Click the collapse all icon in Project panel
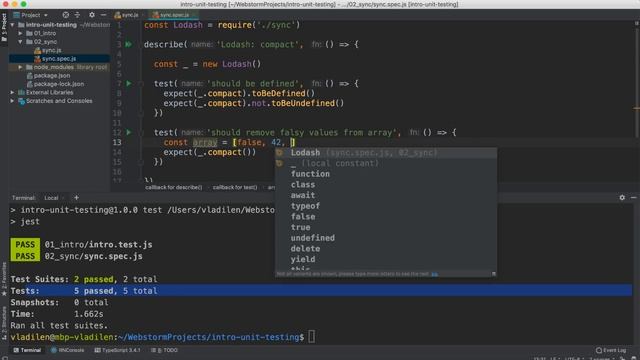Screen dimensions: 640x360 pyautogui.click(x=77, y=15)
